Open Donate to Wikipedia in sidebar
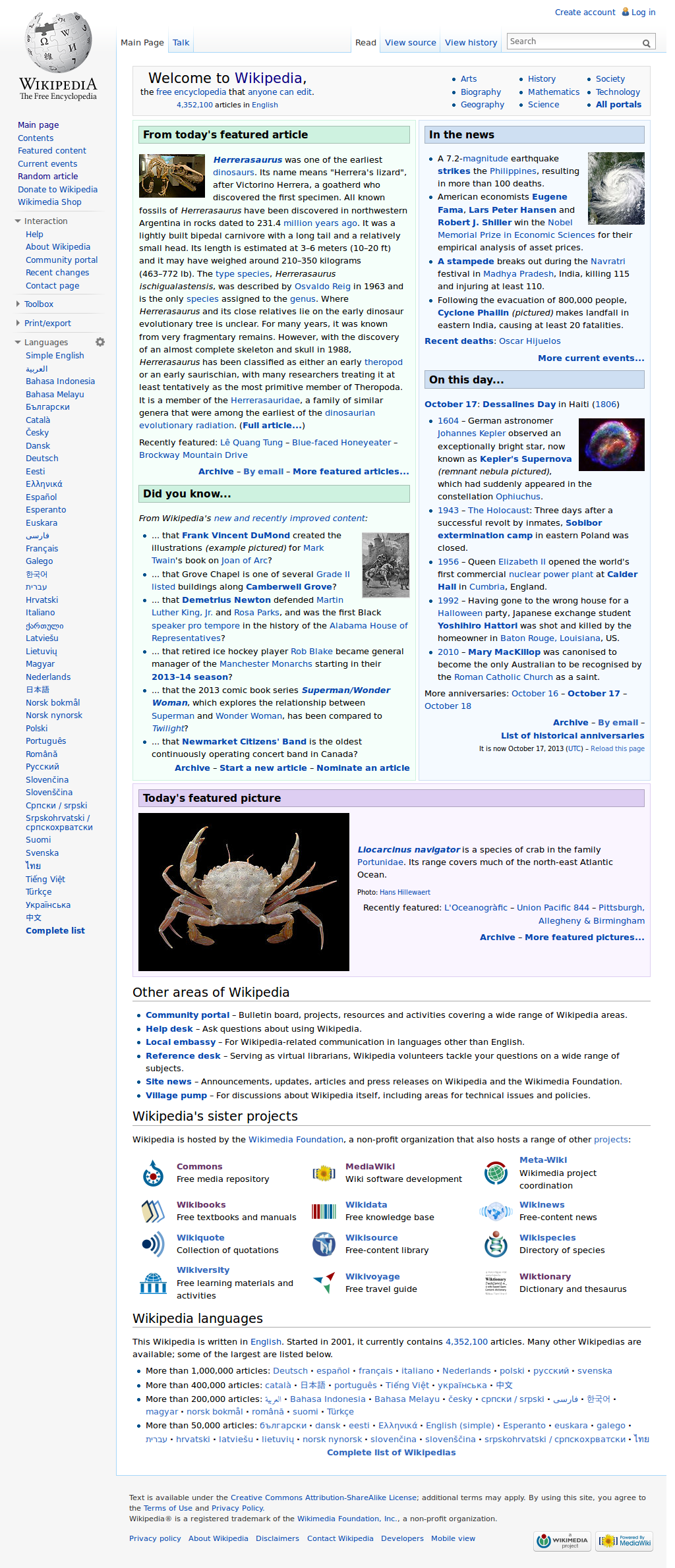Screen dimensions: 675x1568 click(58, 190)
